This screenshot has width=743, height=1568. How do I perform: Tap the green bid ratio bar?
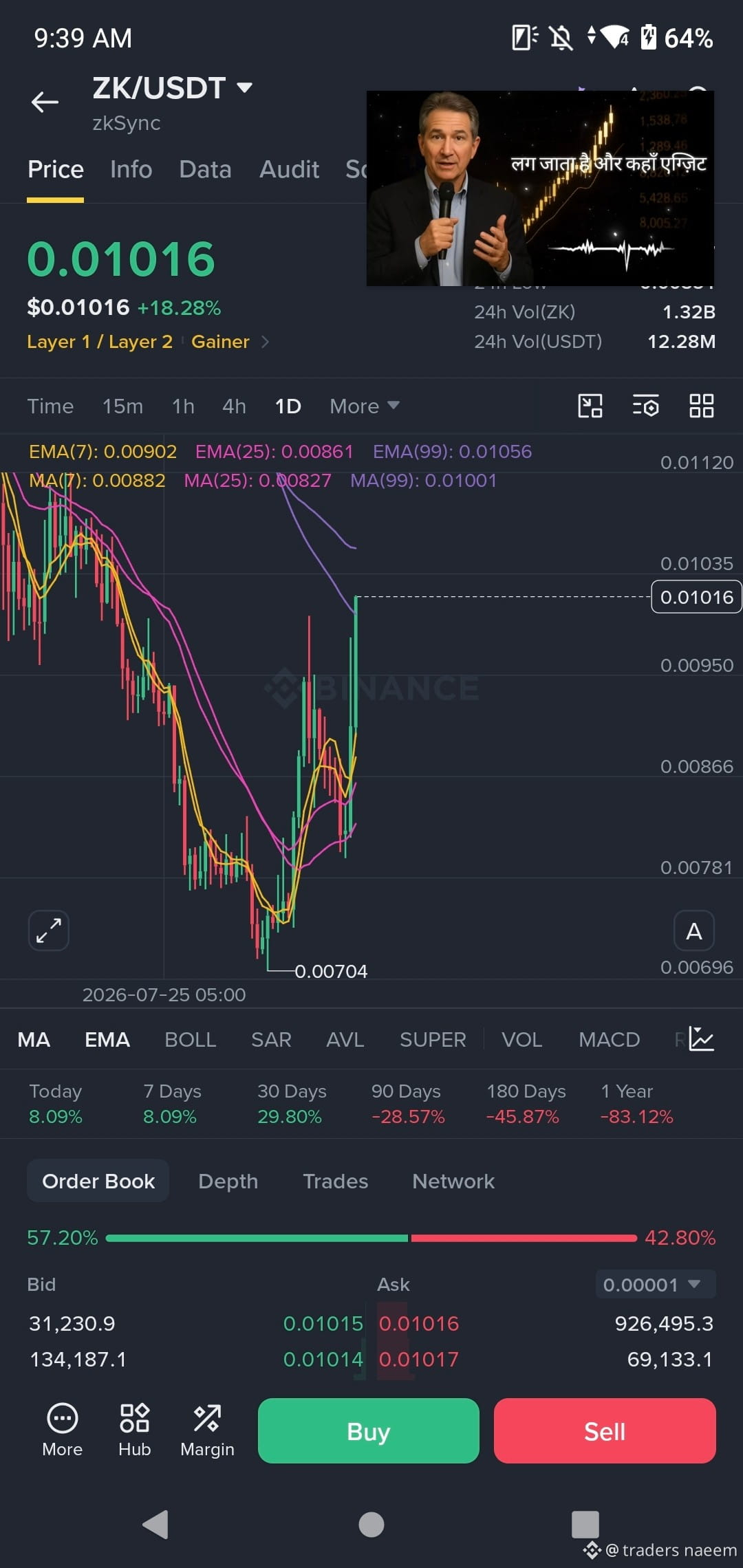[x=257, y=1238]
